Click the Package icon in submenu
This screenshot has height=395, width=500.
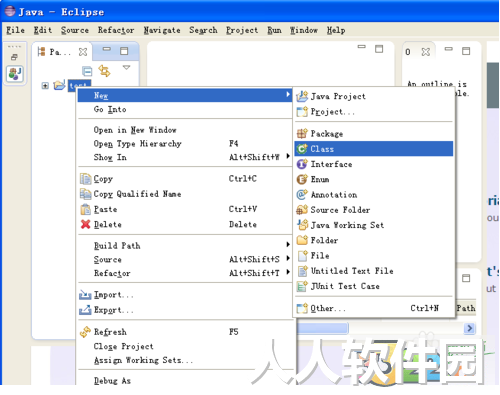click(302, 133)
